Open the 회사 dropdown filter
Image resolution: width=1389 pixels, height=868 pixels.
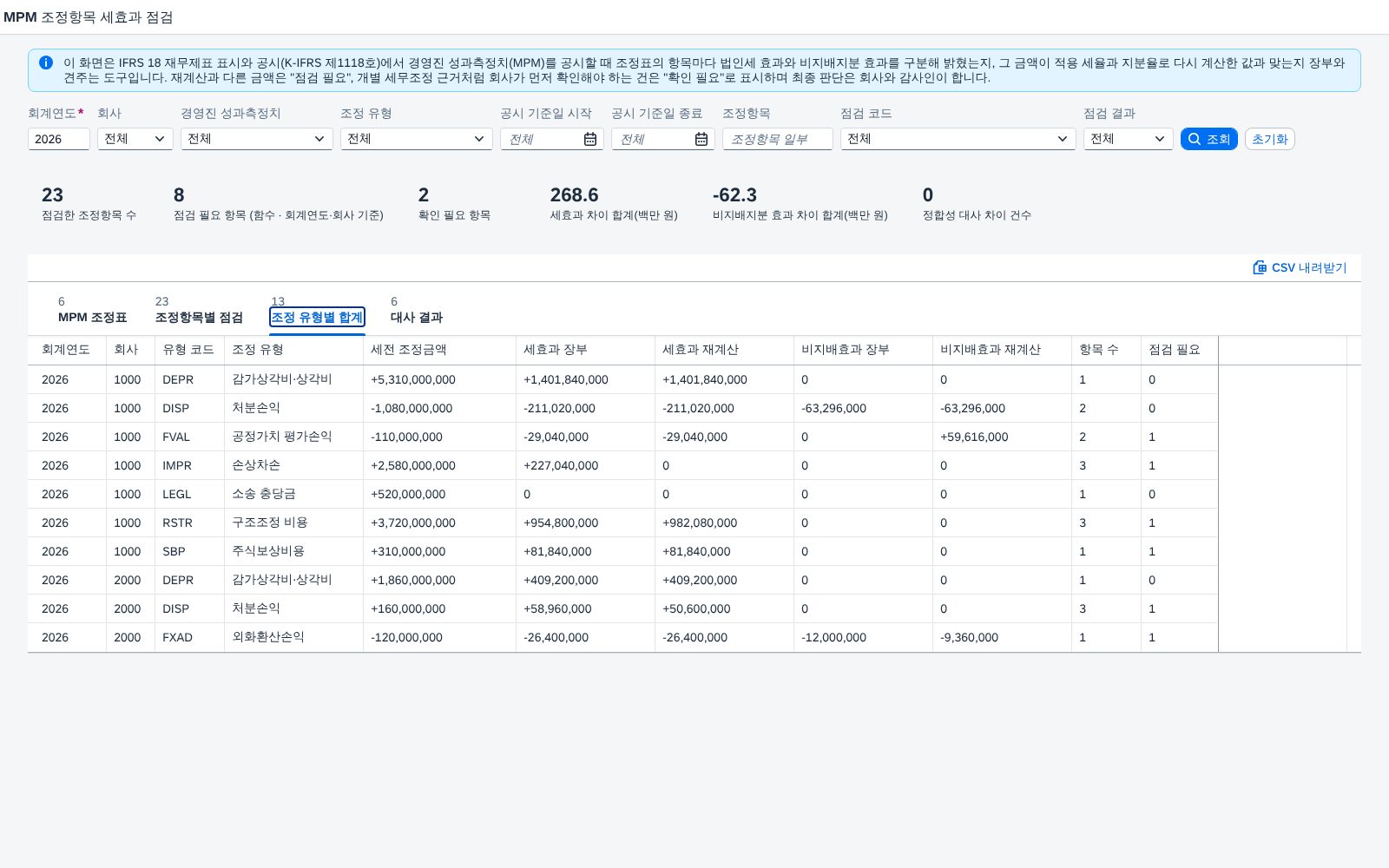(135, 139)
